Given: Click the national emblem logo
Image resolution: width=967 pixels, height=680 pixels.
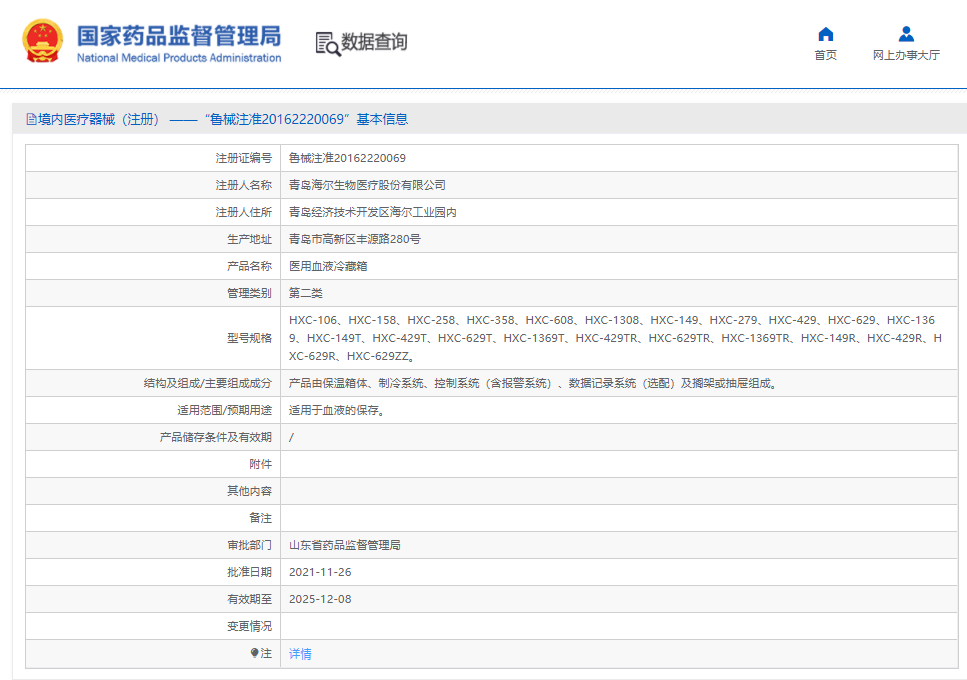Looking at the screenshot, I should coord(43,42).
